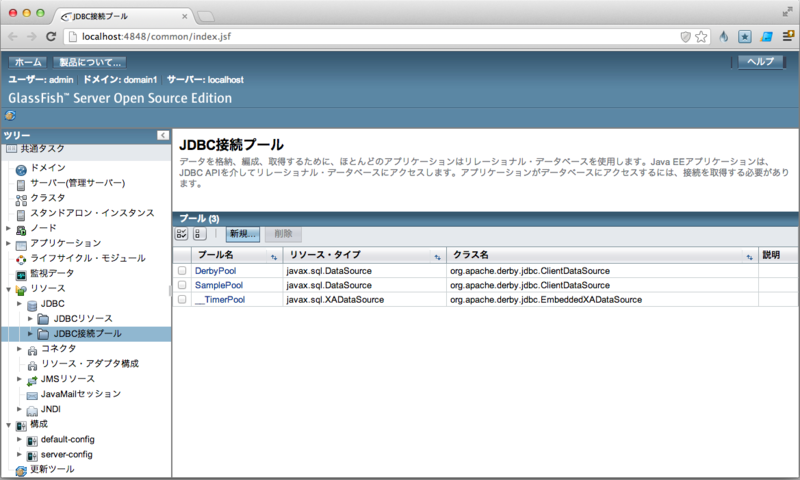Click the bookmark star in the address bar

coord(701,36)
